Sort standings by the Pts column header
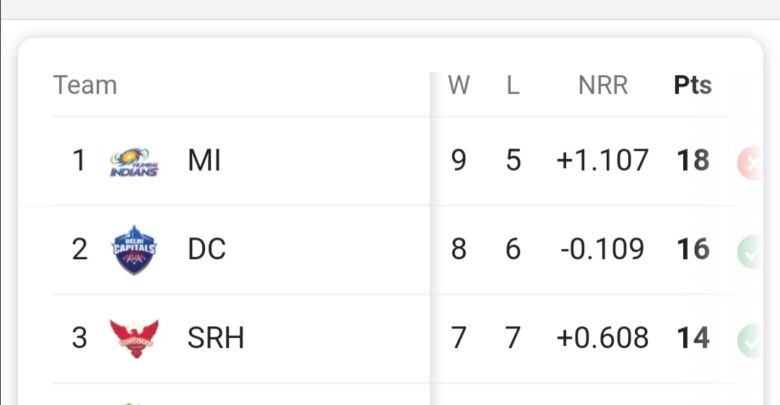The width and height of the screenshot is (780, 405). click(692, 85)
